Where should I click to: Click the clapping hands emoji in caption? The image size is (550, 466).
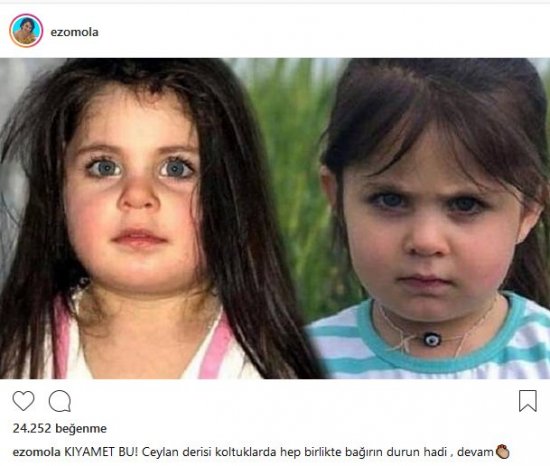502,452
